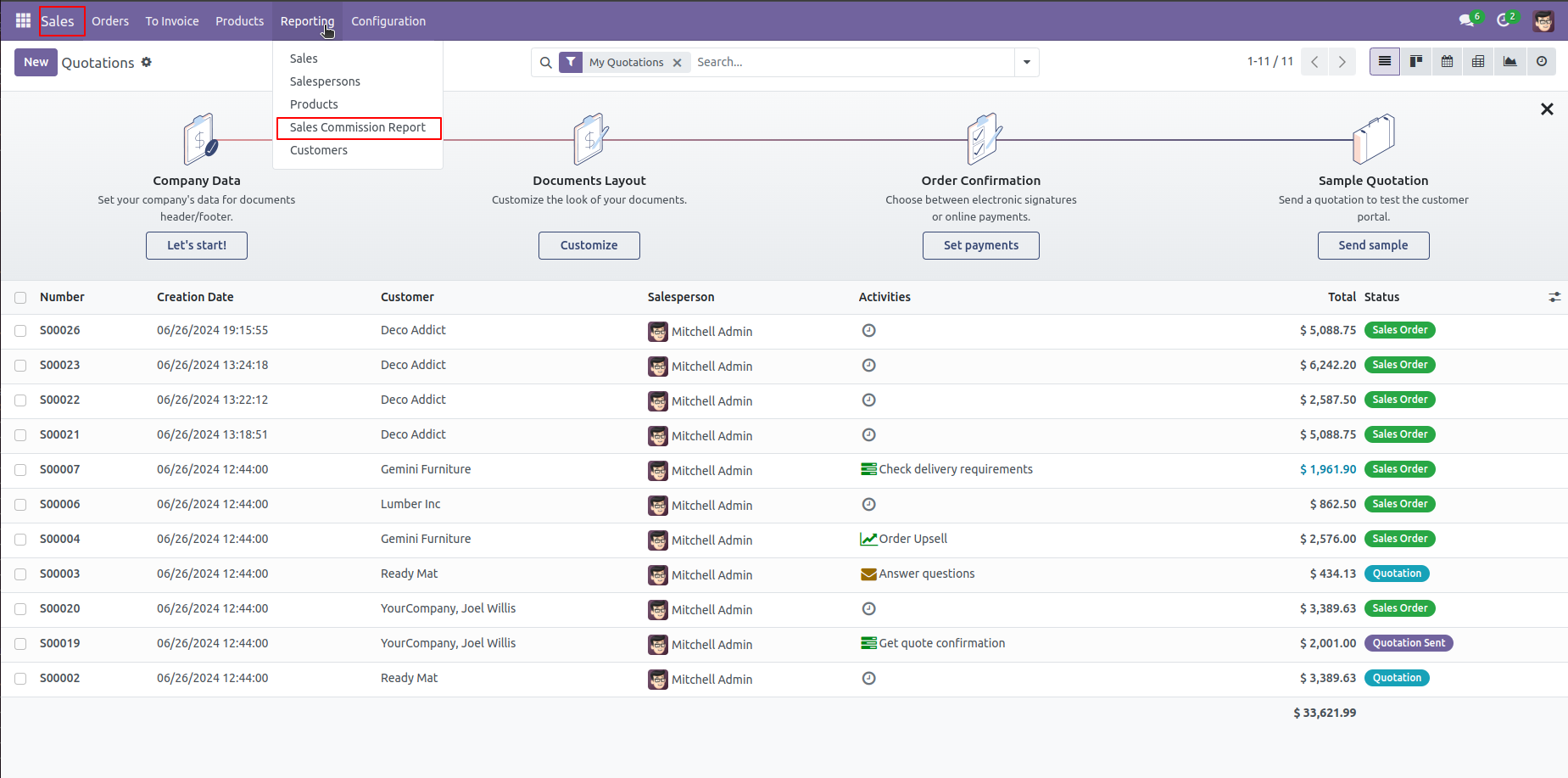Remove the My Quotations filter tag
The height and width of the screenshot is (778, 1568).
[678, 62]
